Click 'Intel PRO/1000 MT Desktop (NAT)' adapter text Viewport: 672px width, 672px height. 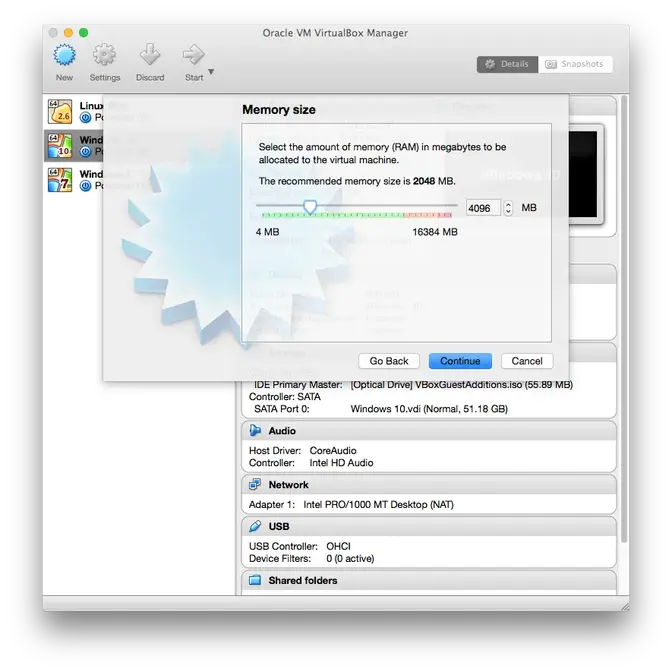click(378, 504)
